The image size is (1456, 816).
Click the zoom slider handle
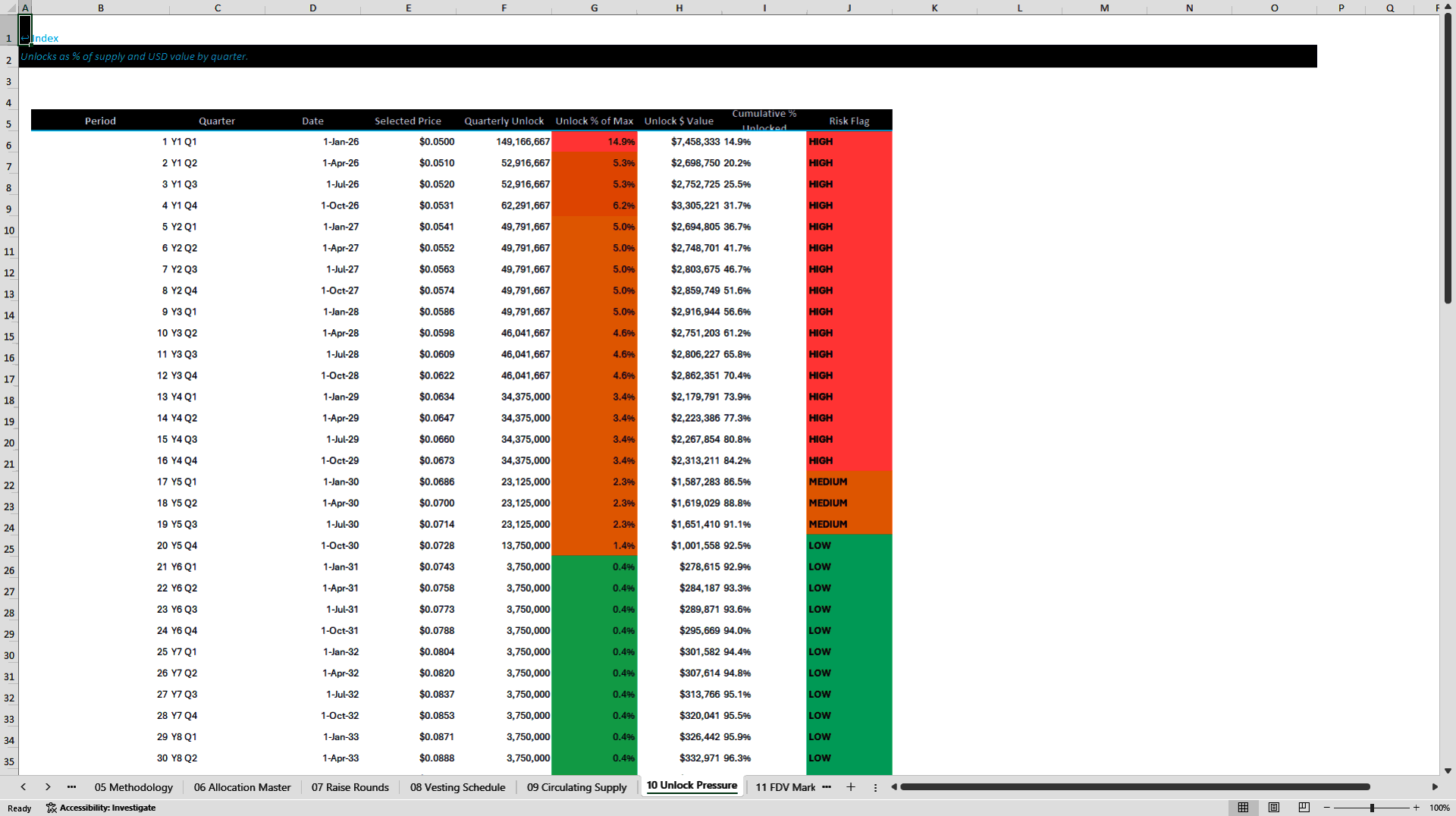pos(1372,808)
